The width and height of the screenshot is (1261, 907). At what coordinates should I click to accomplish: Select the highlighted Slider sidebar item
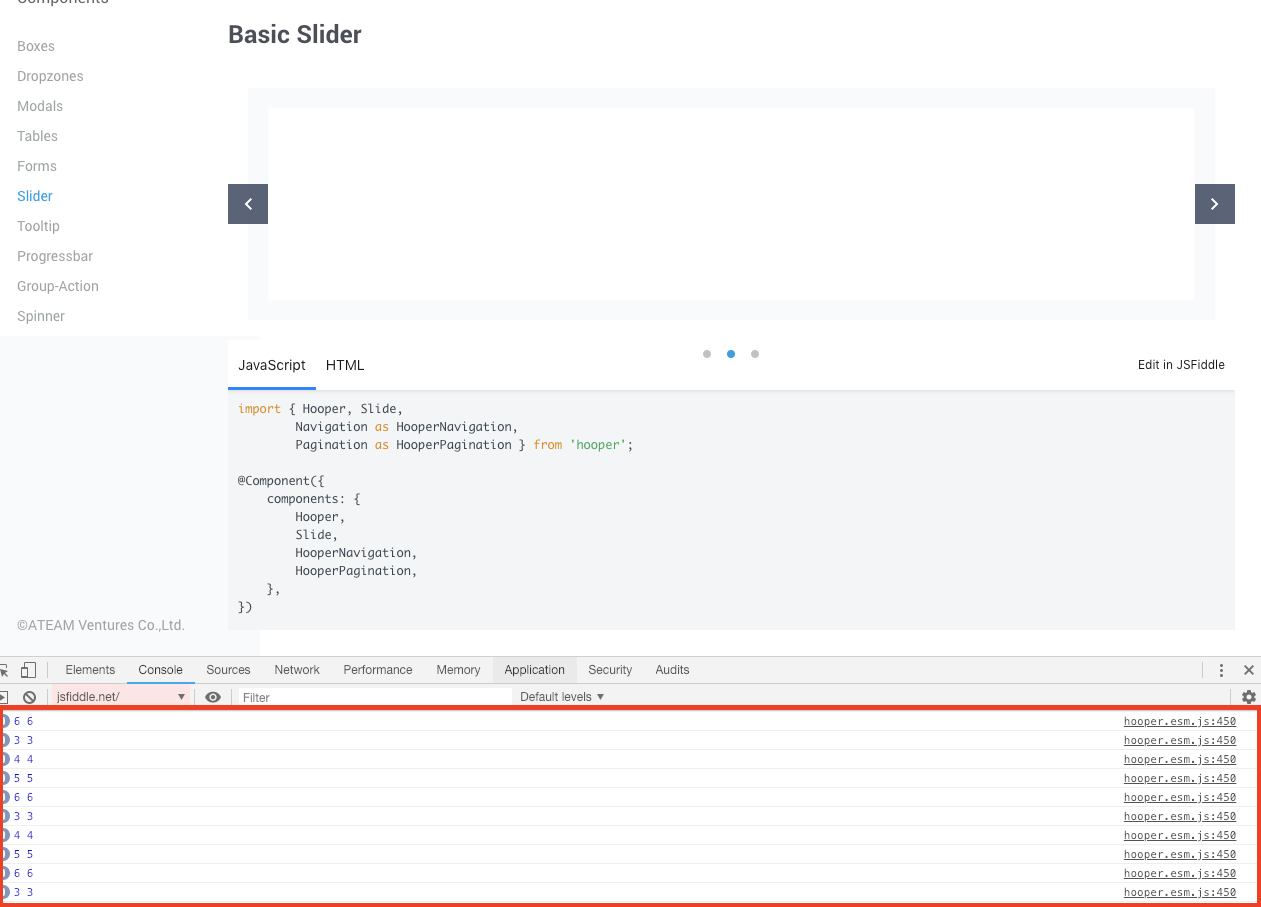[x=35, y=196]
